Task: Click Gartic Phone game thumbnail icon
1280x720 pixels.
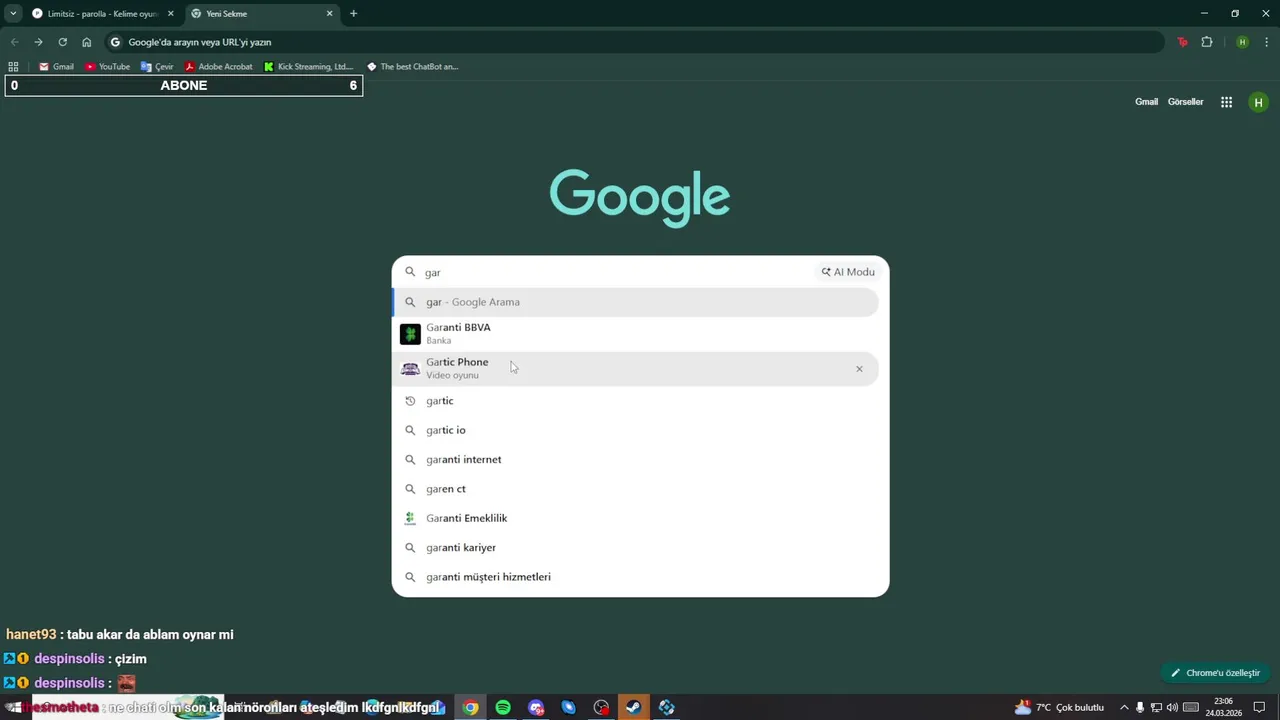Action: point(410,369)
